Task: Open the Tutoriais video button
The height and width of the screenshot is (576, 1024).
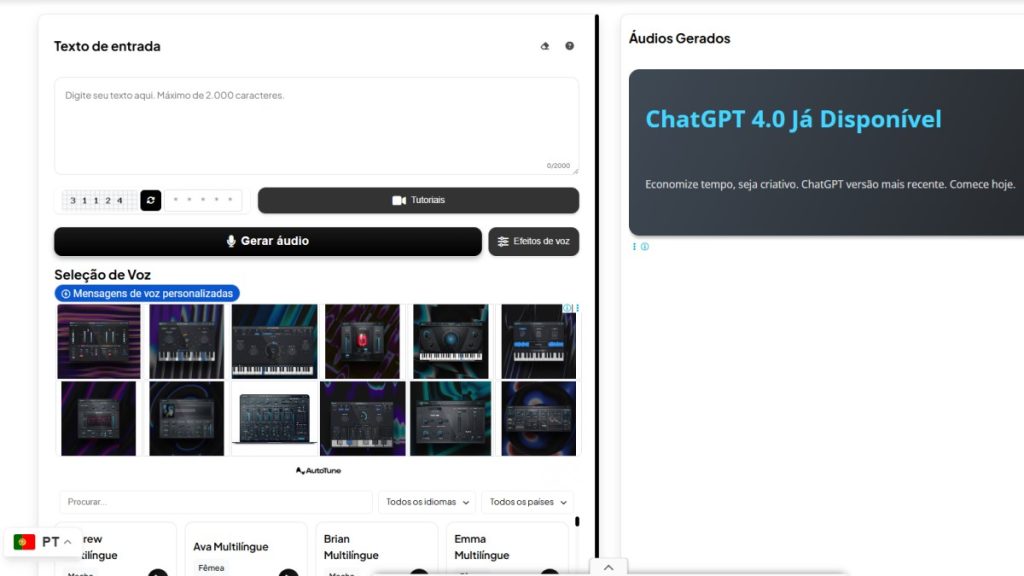Action: coord(418,201)
